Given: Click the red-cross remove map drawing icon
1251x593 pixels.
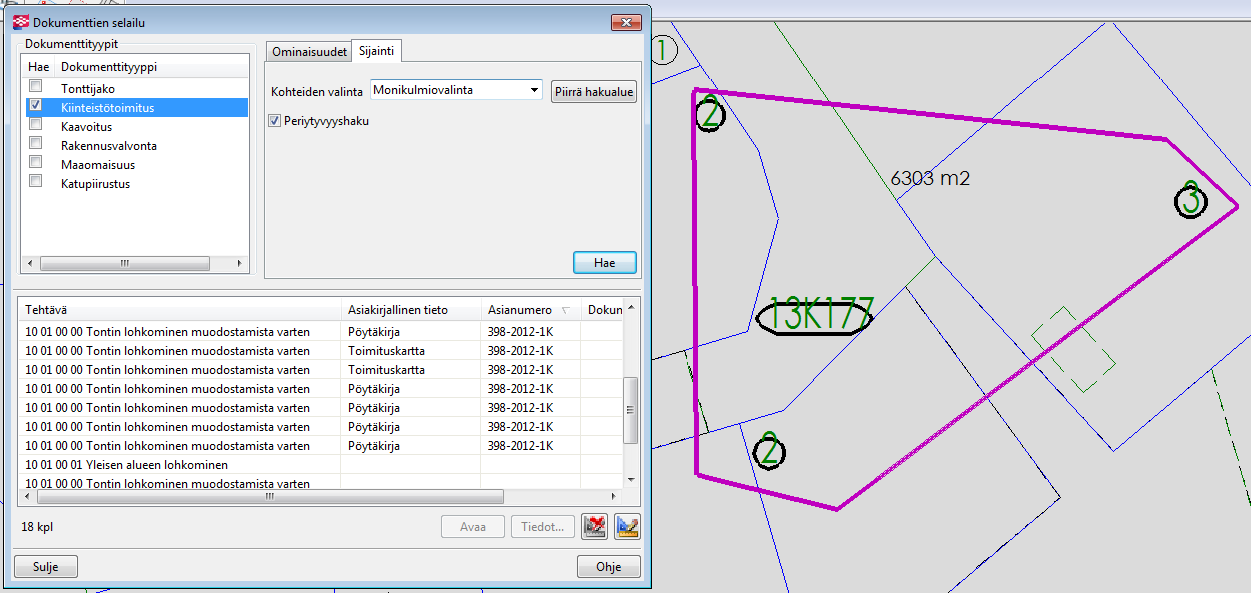Looking at the screenshot, I should [594, 526].
